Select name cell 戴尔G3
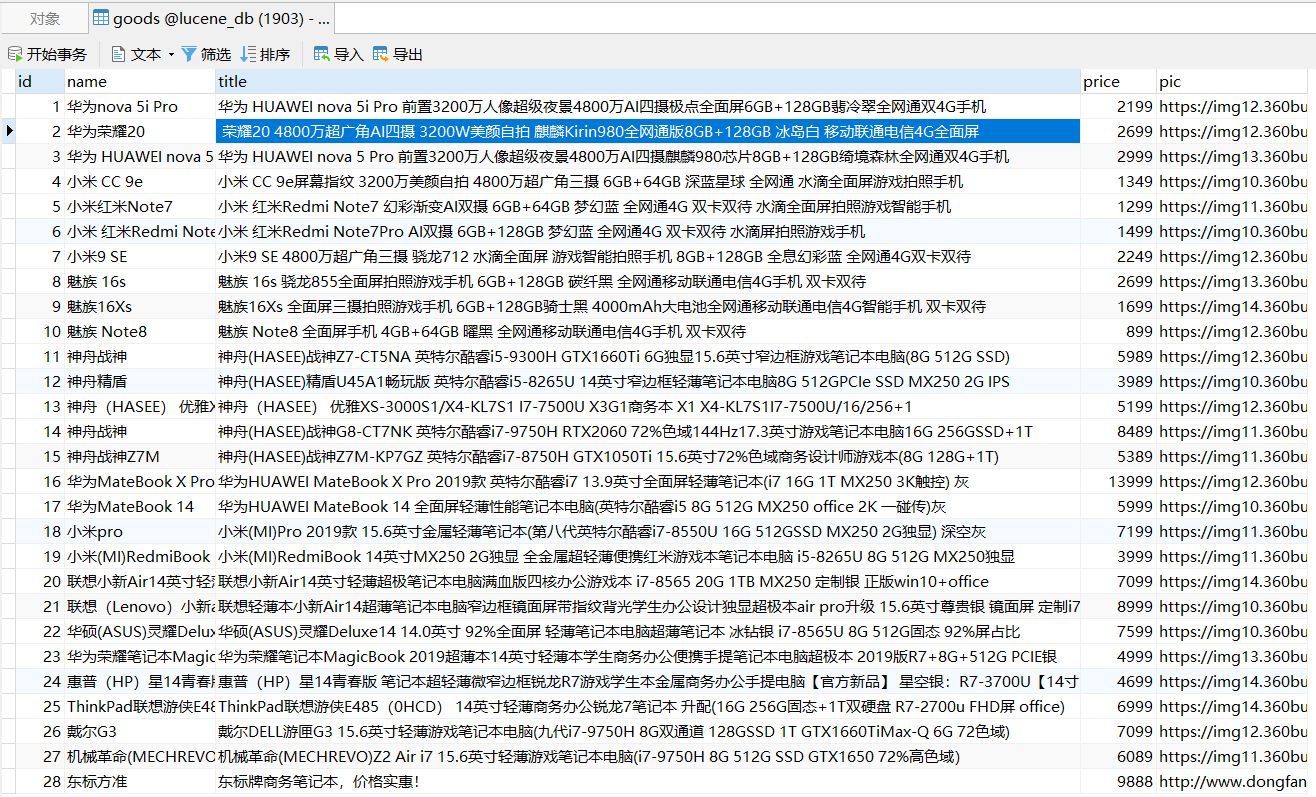Screen dimensions: 1316x797 (140, 731)
